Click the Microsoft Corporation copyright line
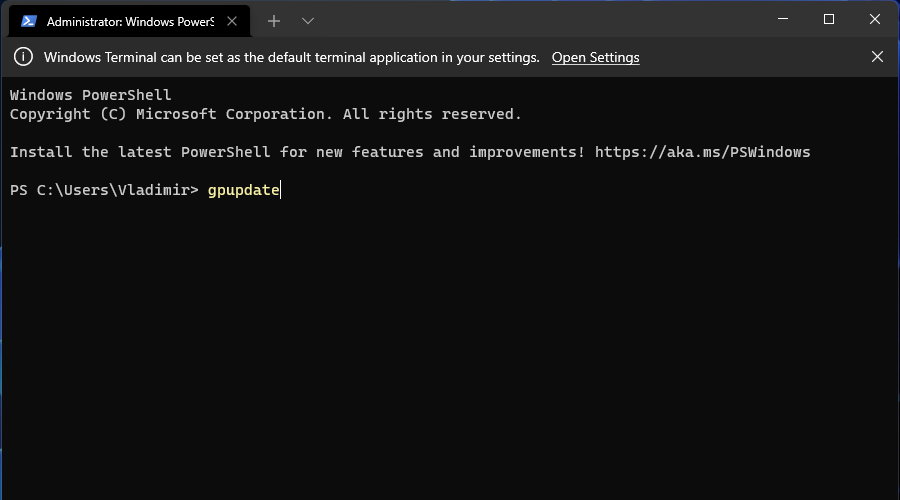 tap(266, 114)
